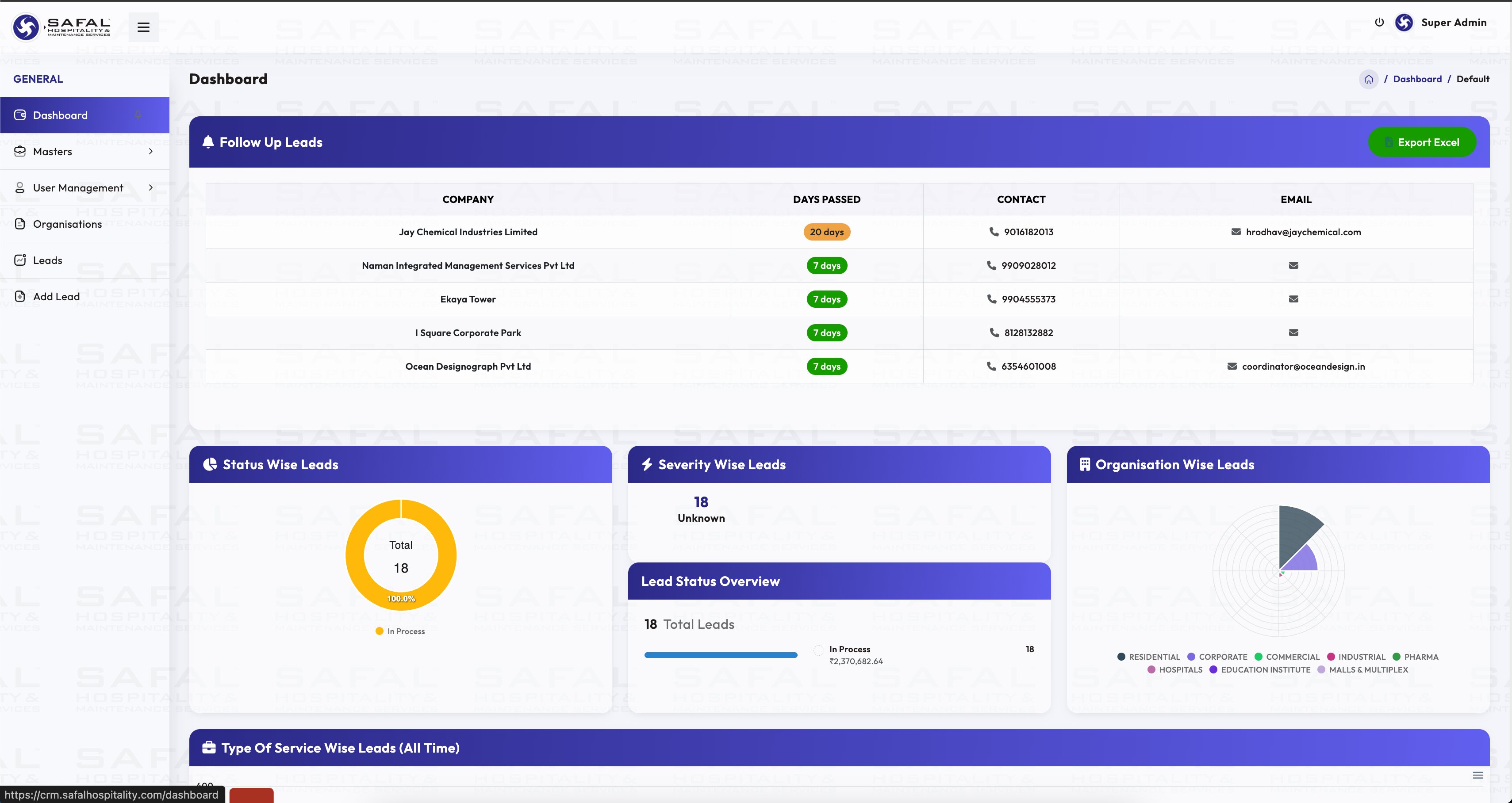Click the pin icon on Dashboard item
The height and width of the screenshot is (803, 1512).
(x=138, y=115)
